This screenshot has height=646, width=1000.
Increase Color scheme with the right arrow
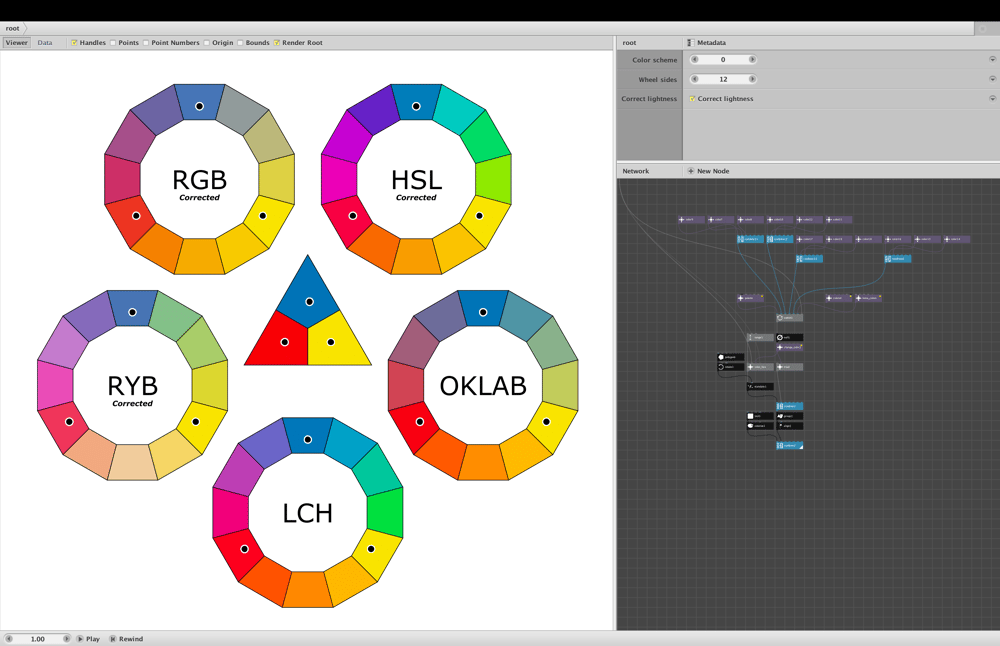752,59
